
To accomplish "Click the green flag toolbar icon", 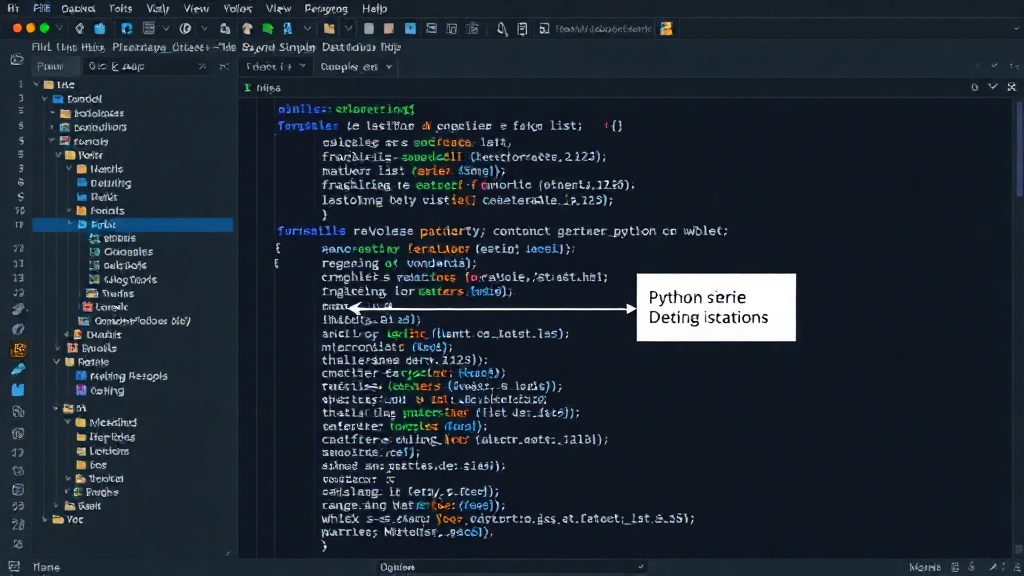I will tap(268, 29).
